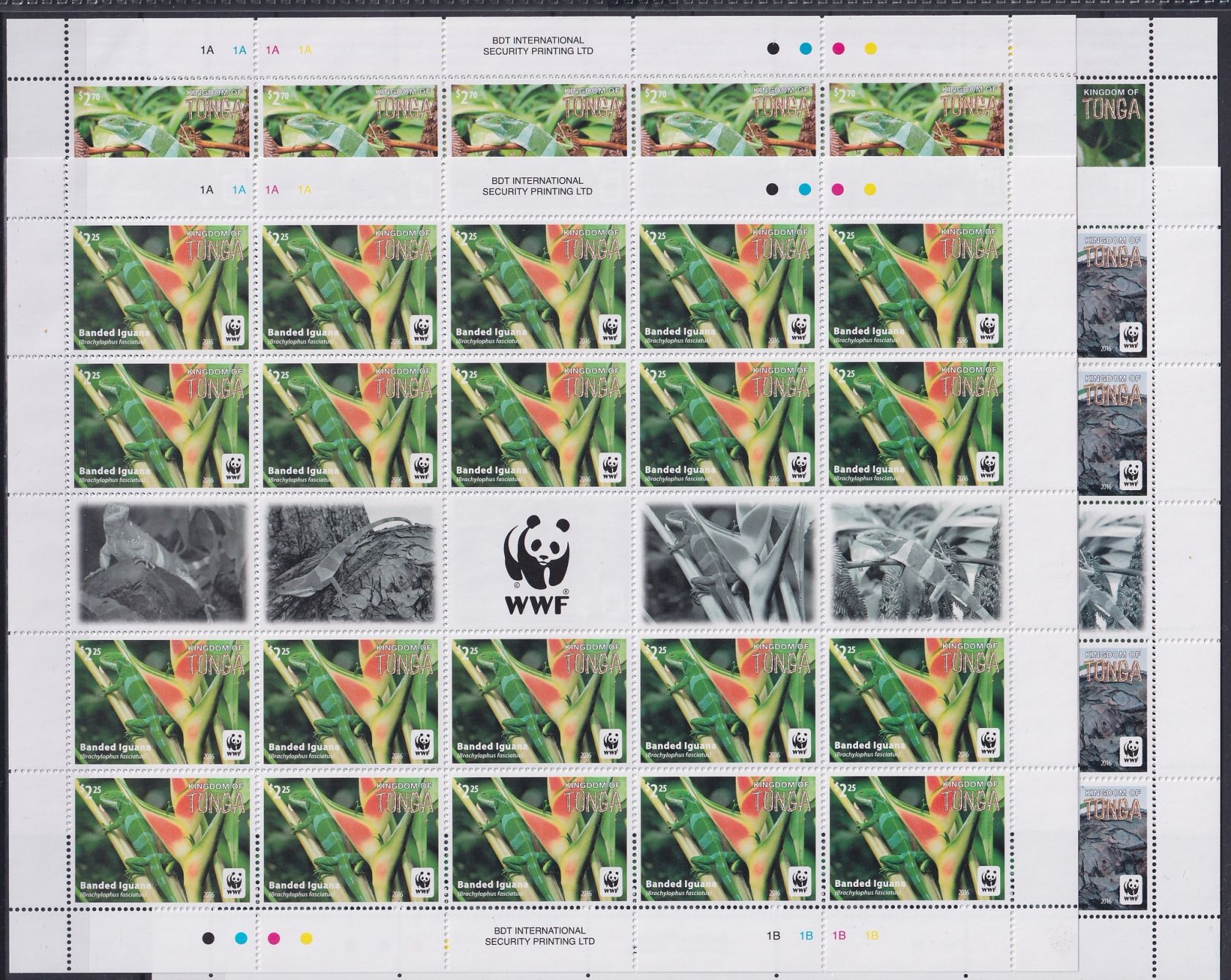Click the cyan '1A' plate number on the back sheet
The image size is (1231, 980).
[240, 50]
